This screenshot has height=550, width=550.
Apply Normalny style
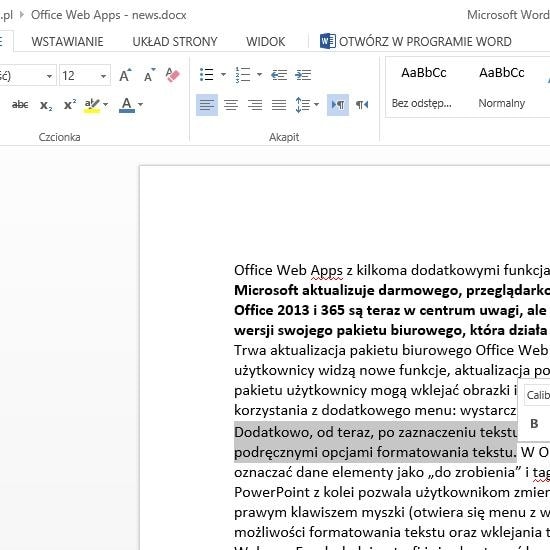click(502, 87)
